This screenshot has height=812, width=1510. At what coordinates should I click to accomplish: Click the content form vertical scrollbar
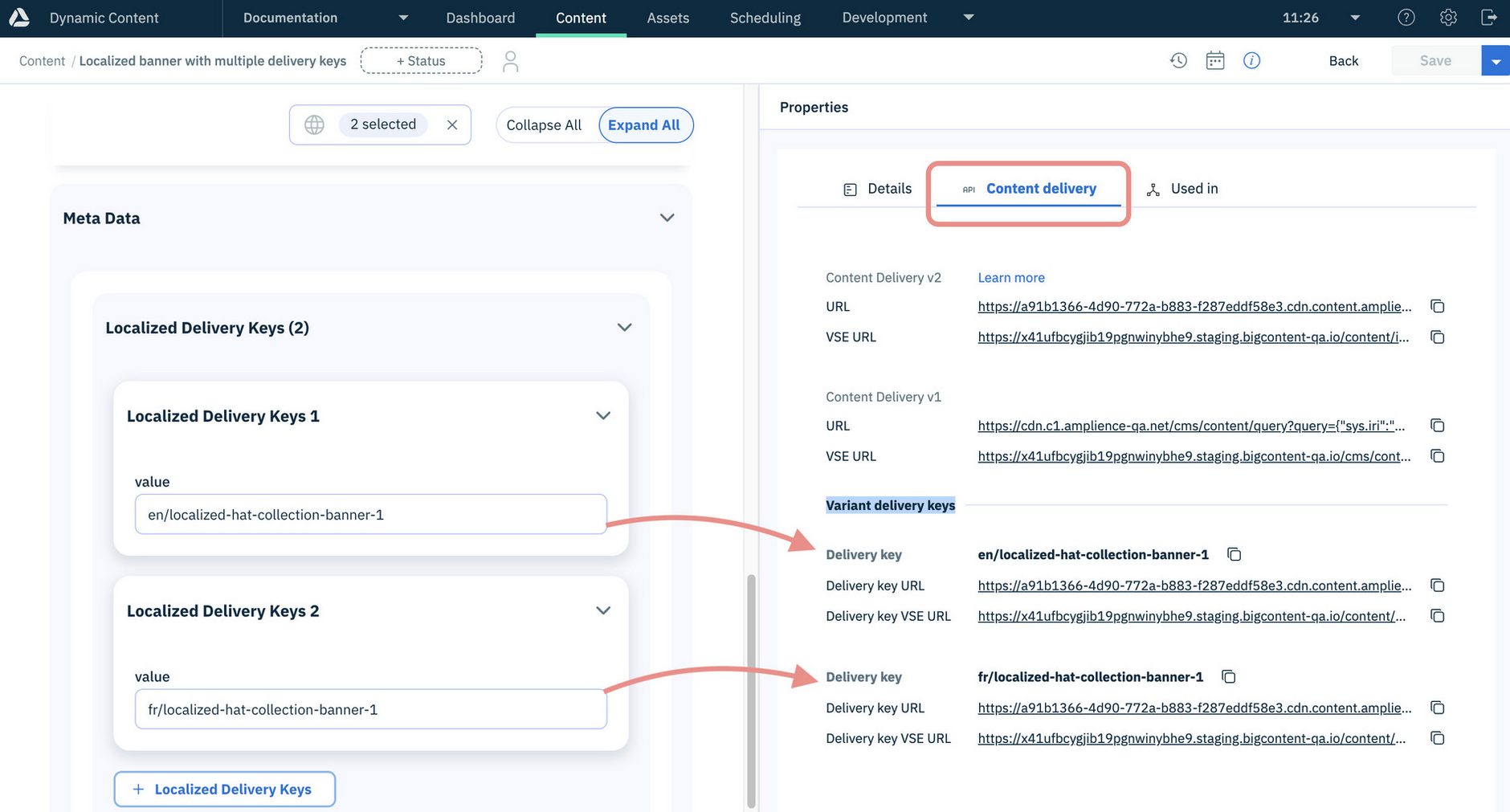click(751, 691)
